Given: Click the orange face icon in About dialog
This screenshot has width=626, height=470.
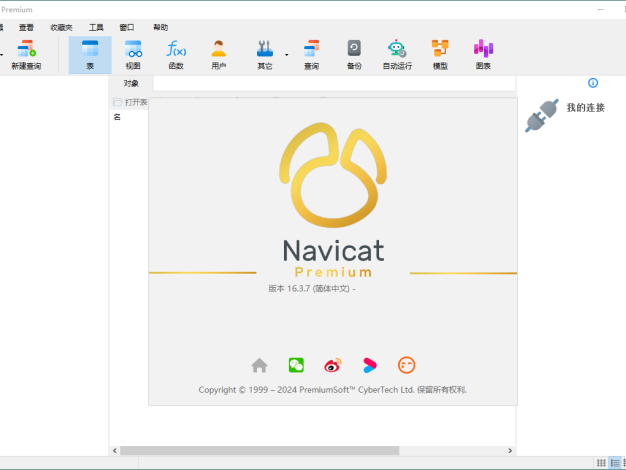Looking at the screenshot, I should pos(406,365).
